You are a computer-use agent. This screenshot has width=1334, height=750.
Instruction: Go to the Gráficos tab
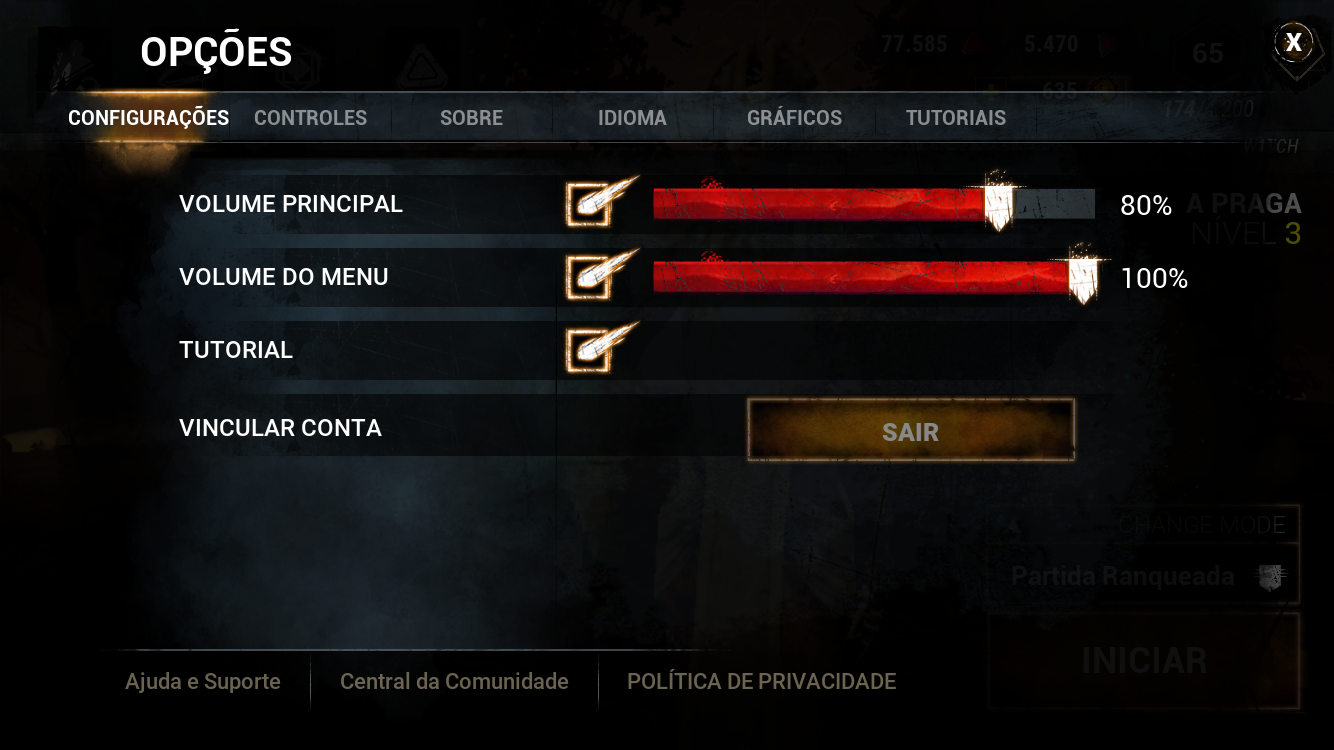794,118
